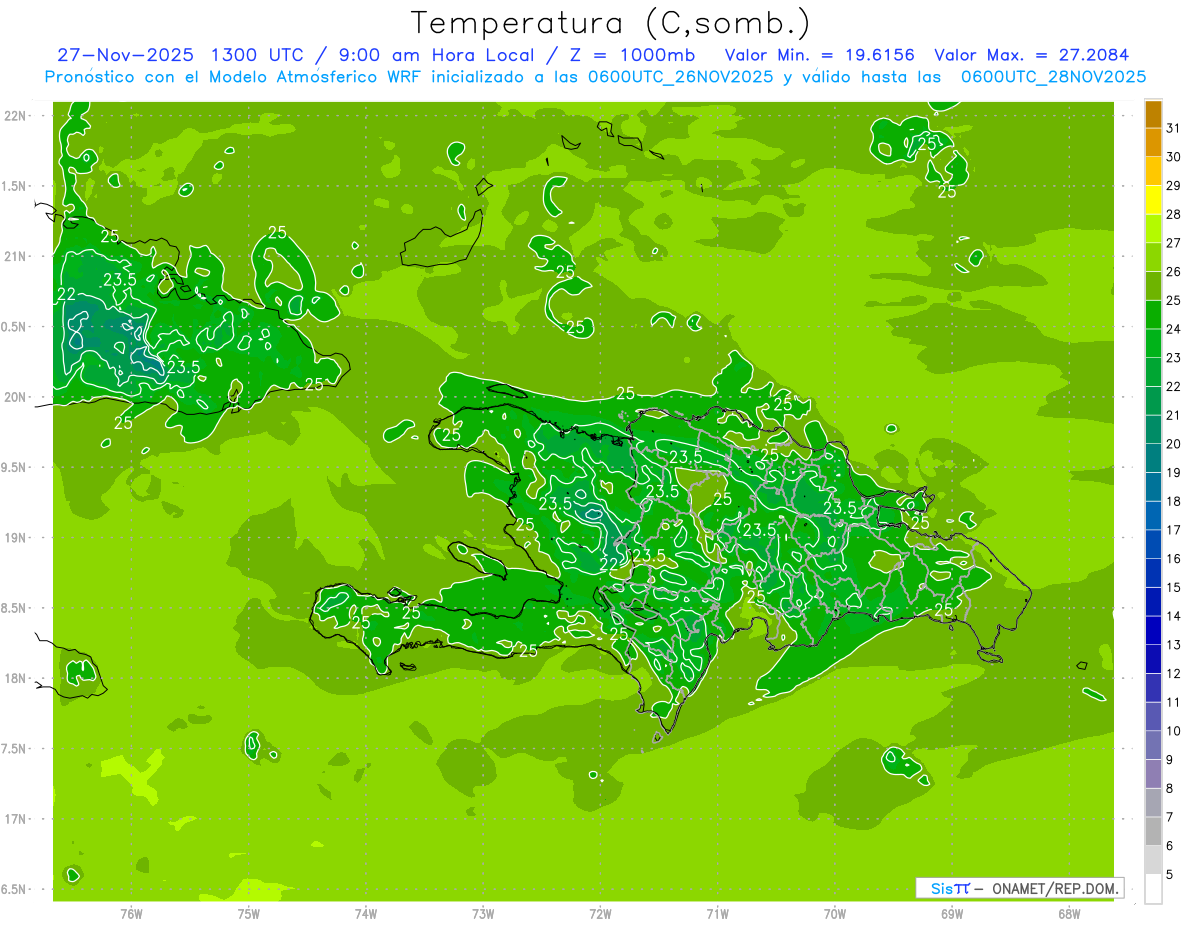Click the "5" color scale label
Viewport: 1200px width, 927px height.
coord(1170,875)
